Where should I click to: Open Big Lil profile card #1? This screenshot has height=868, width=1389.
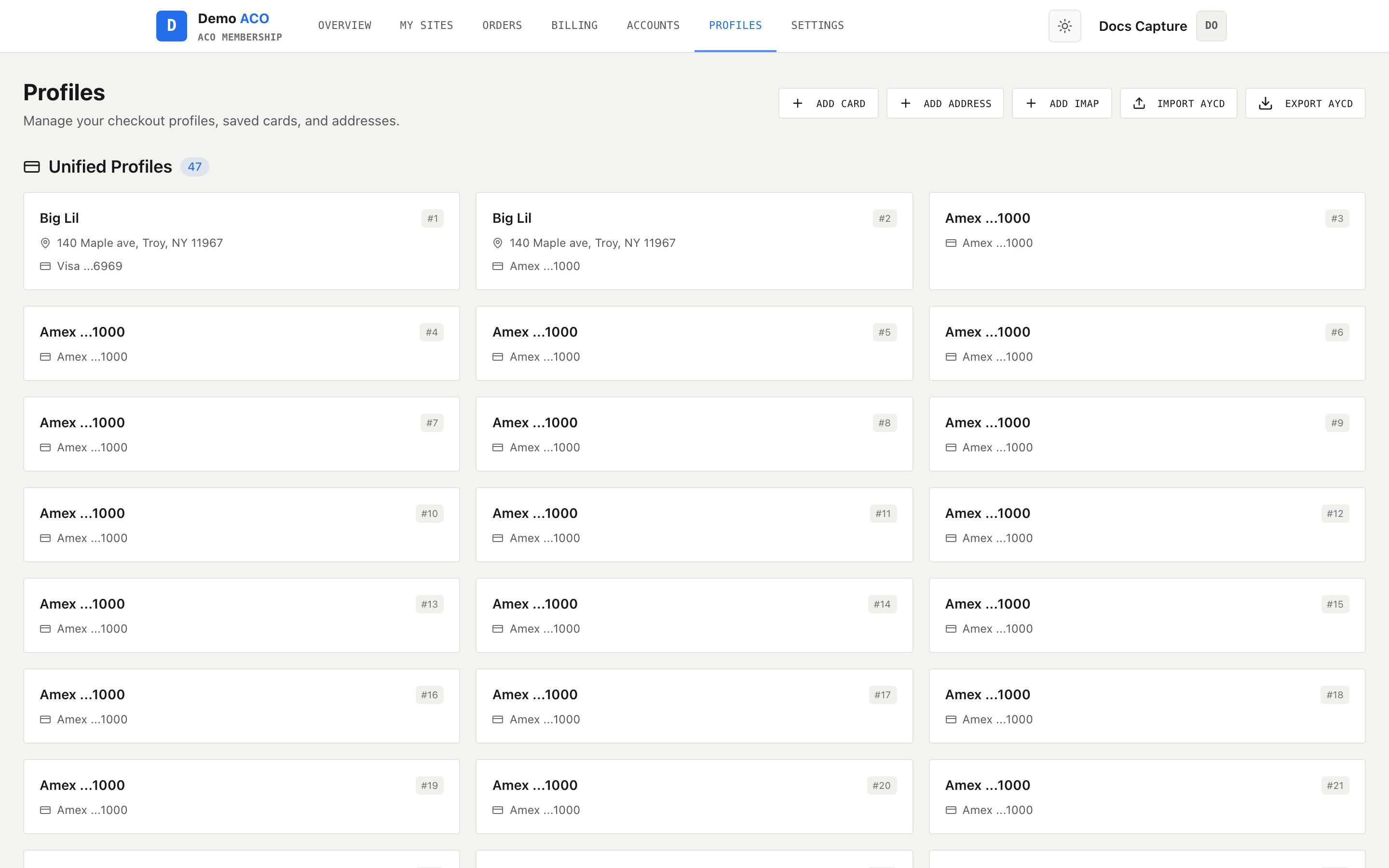click(x=242, y=241)
